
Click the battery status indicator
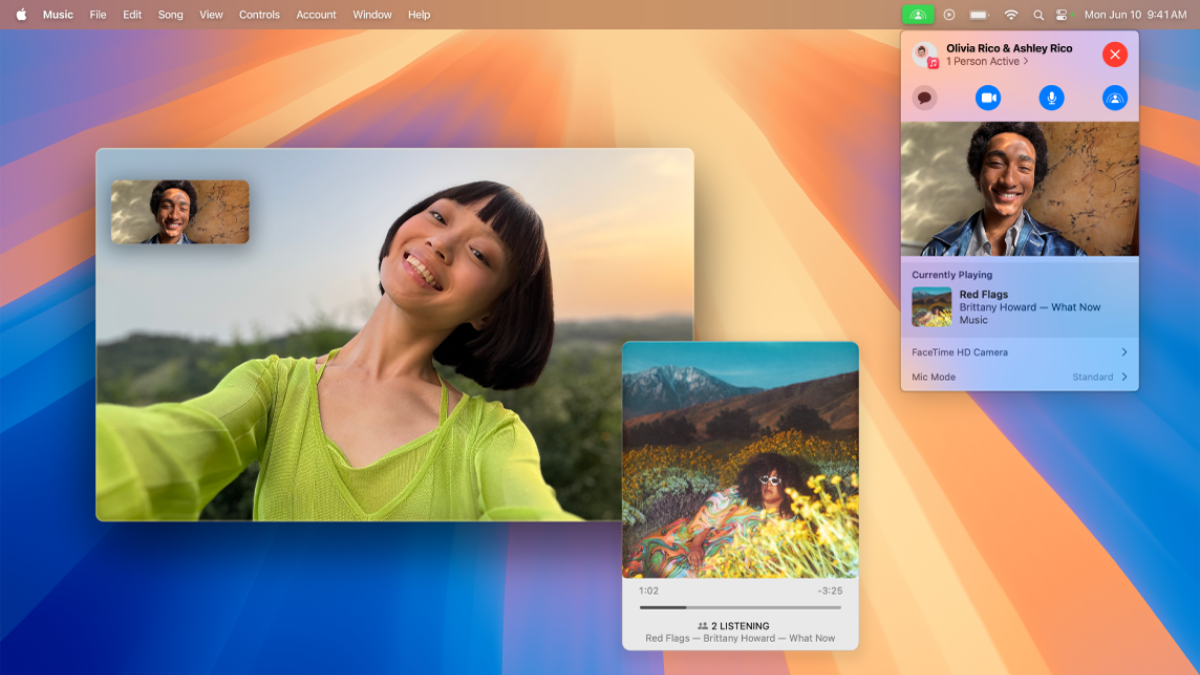pyautogui.click(x=978, y=15)
